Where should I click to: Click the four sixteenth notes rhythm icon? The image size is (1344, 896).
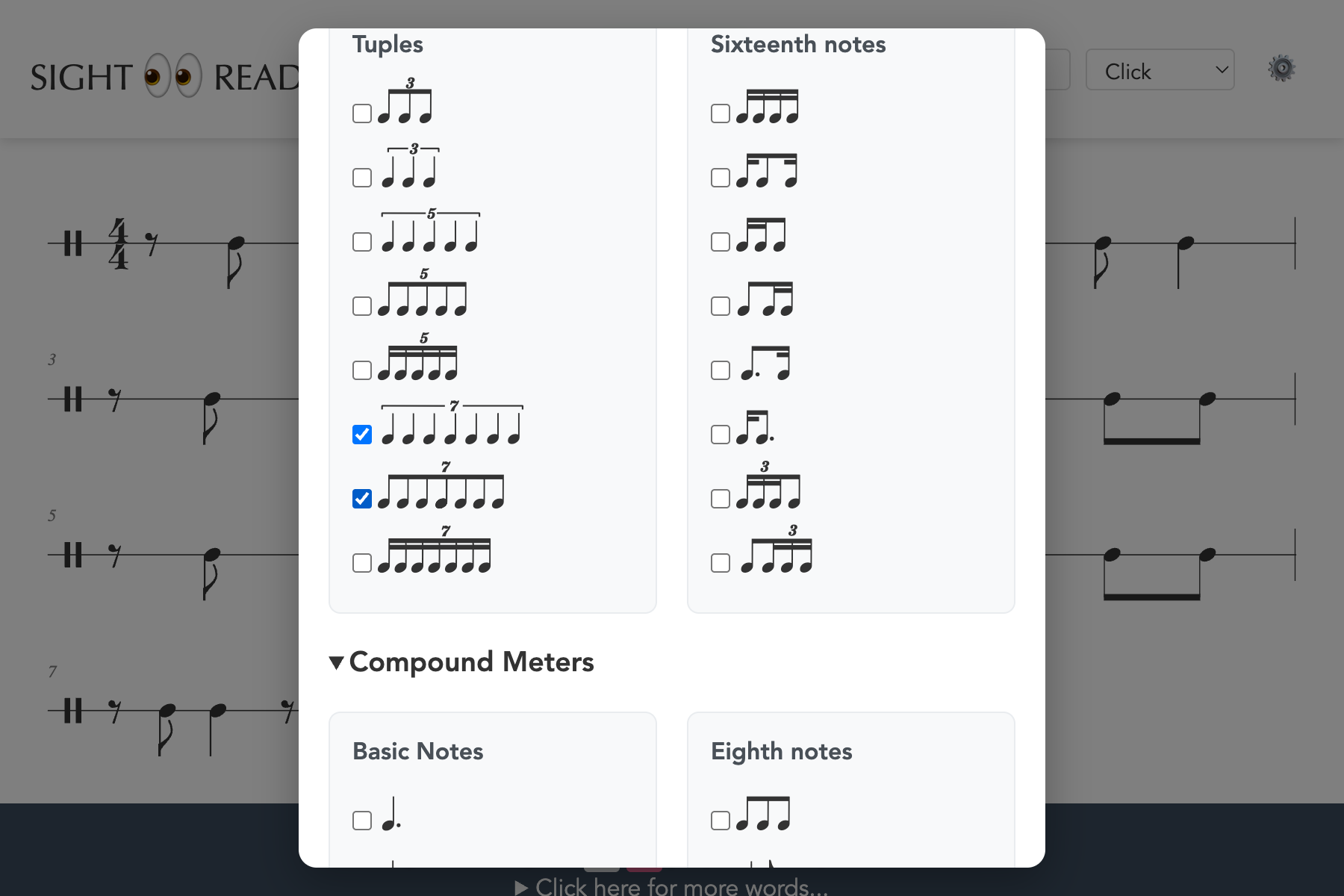point(767,107)
